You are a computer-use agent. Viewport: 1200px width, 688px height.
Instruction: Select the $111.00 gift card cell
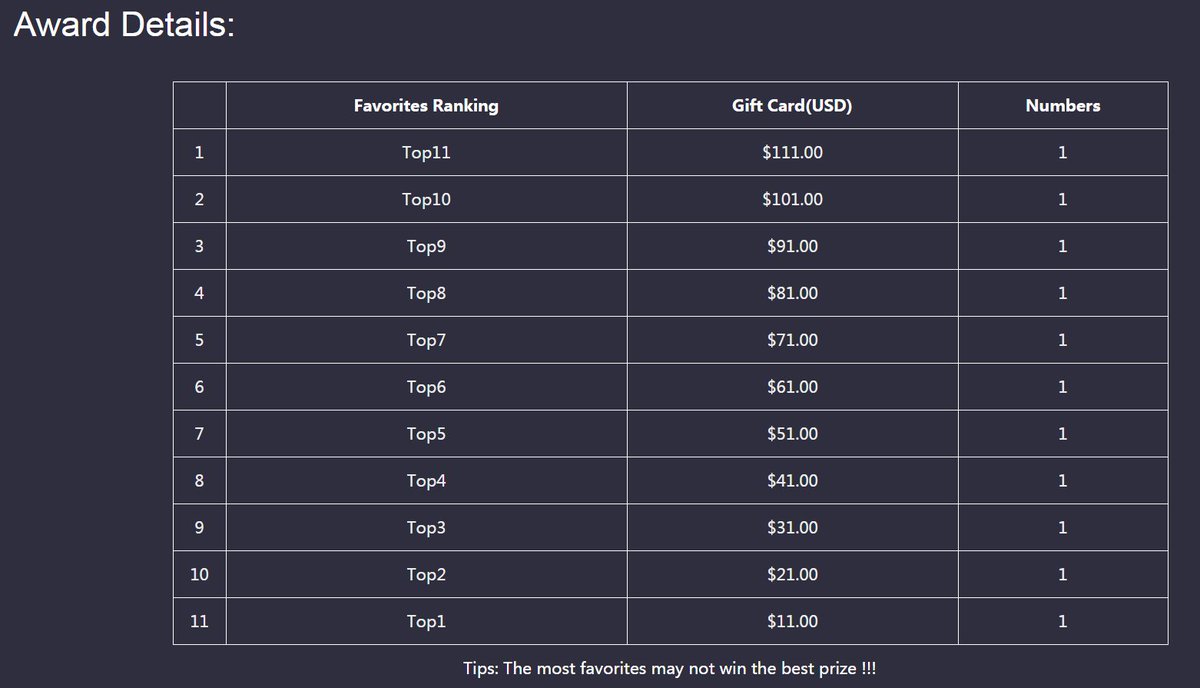point(792,152)
